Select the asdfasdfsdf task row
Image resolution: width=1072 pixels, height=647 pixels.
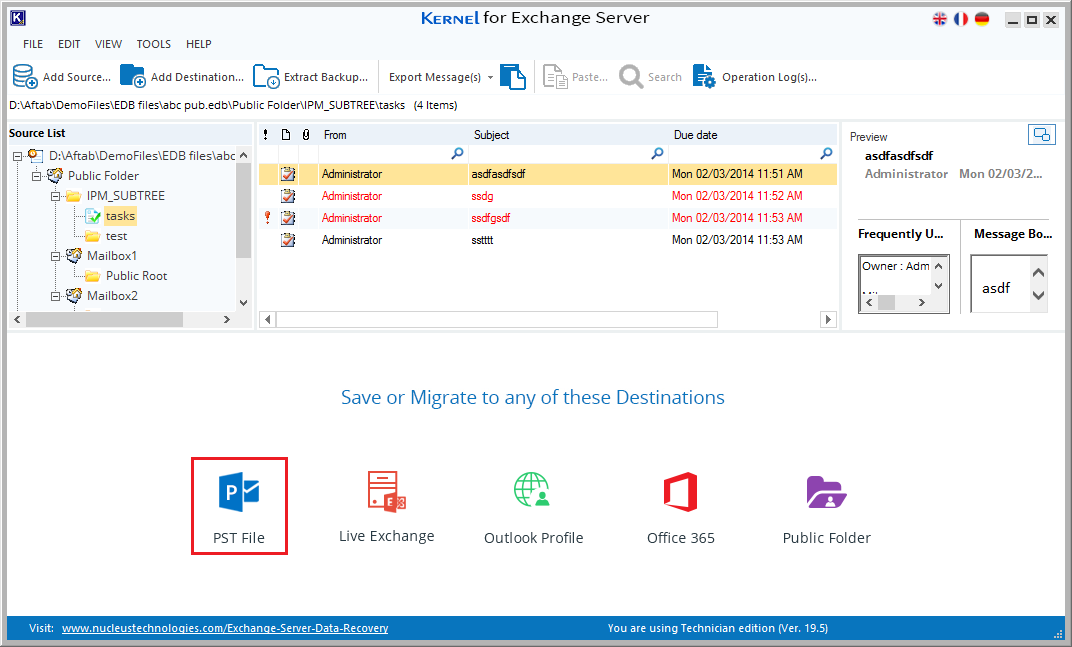click(x=548, y=174)
